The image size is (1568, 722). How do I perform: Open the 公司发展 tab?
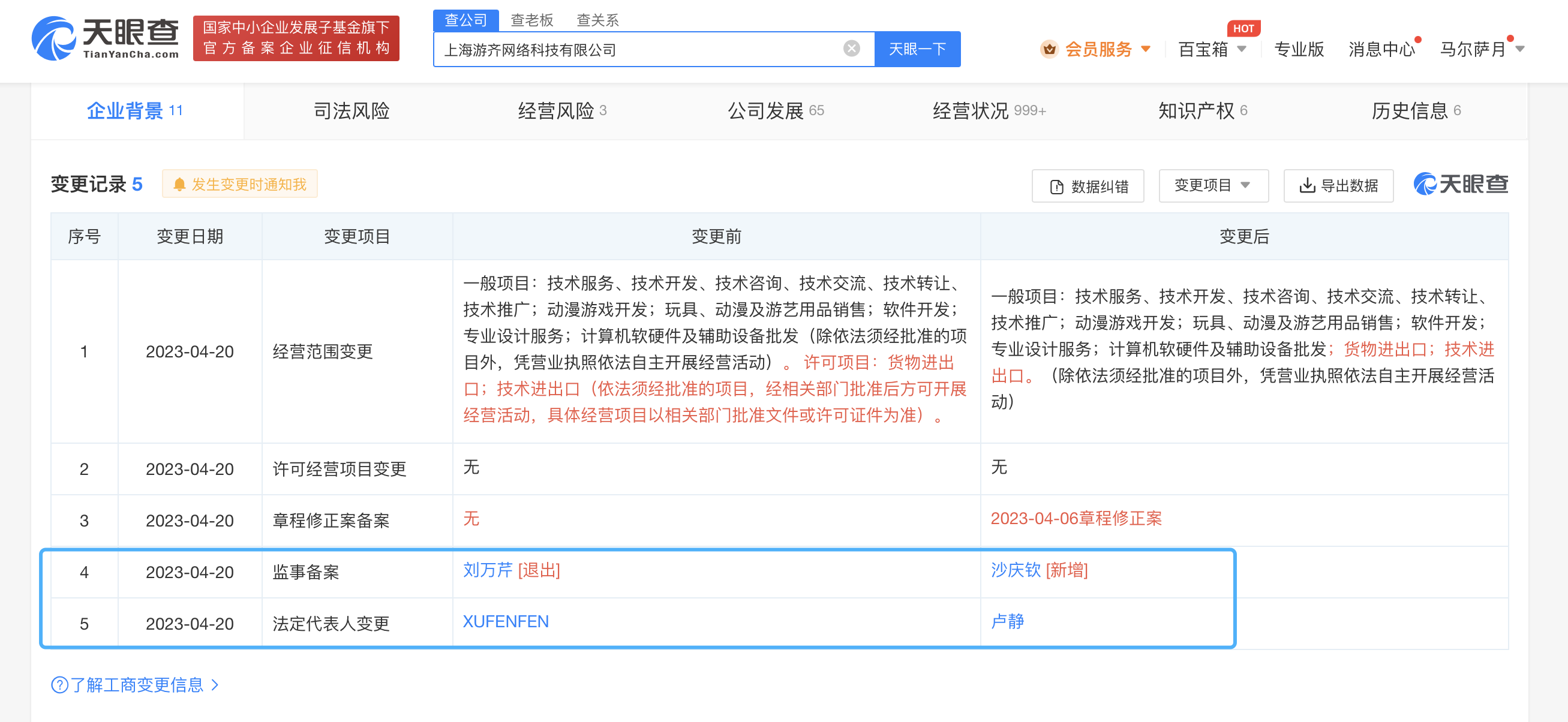[x=776, y=111]
